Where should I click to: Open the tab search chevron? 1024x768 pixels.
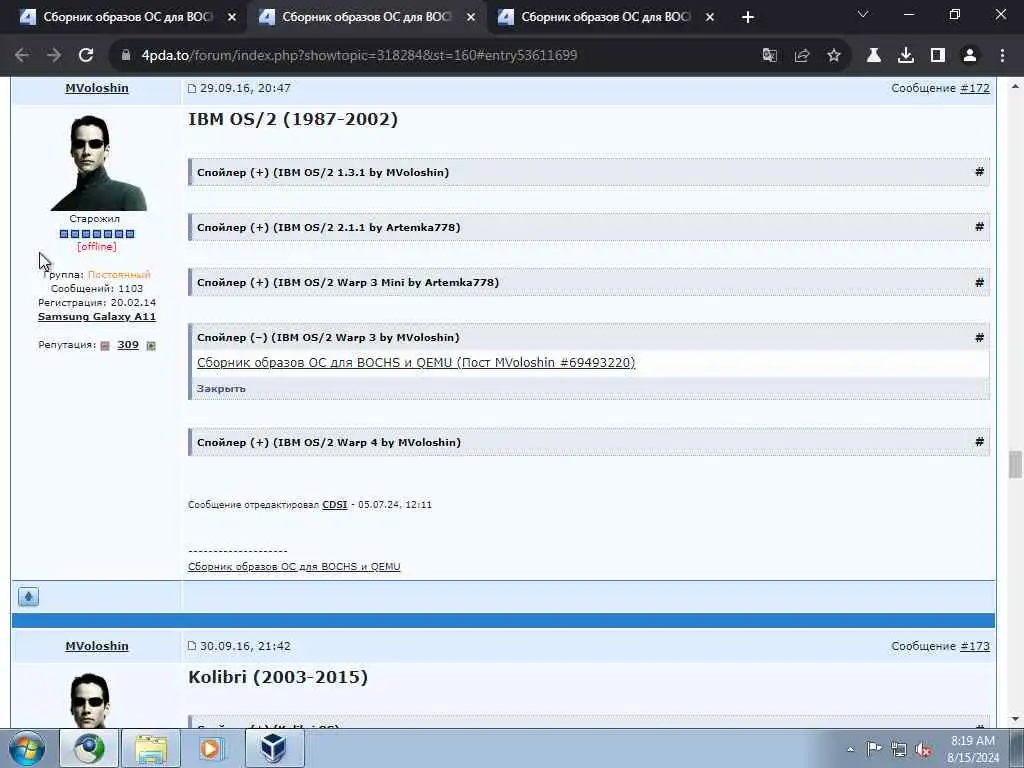tap(863, 14)
